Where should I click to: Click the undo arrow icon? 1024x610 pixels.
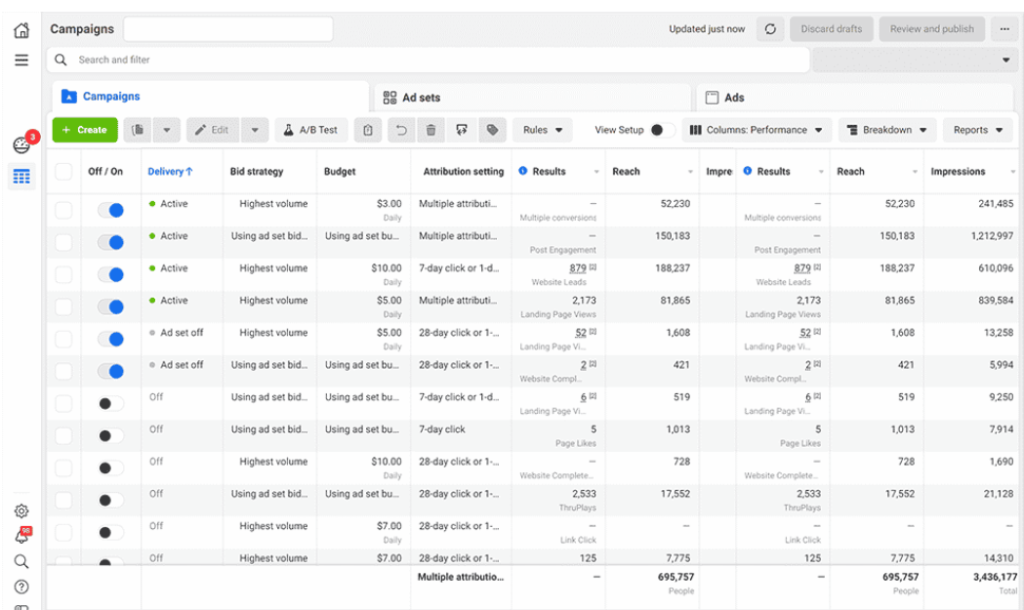tap(401, 130)
